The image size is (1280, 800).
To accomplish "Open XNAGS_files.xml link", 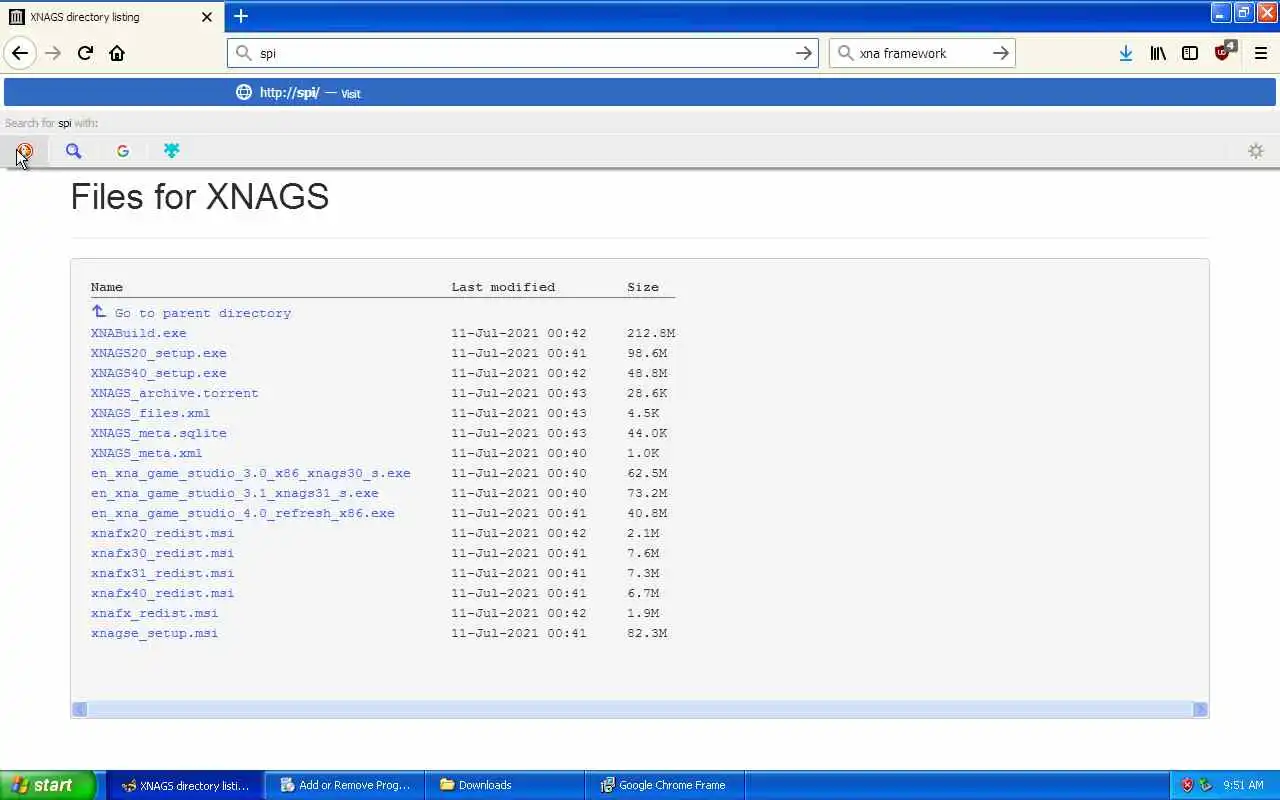I will click(x=150, y=413).
